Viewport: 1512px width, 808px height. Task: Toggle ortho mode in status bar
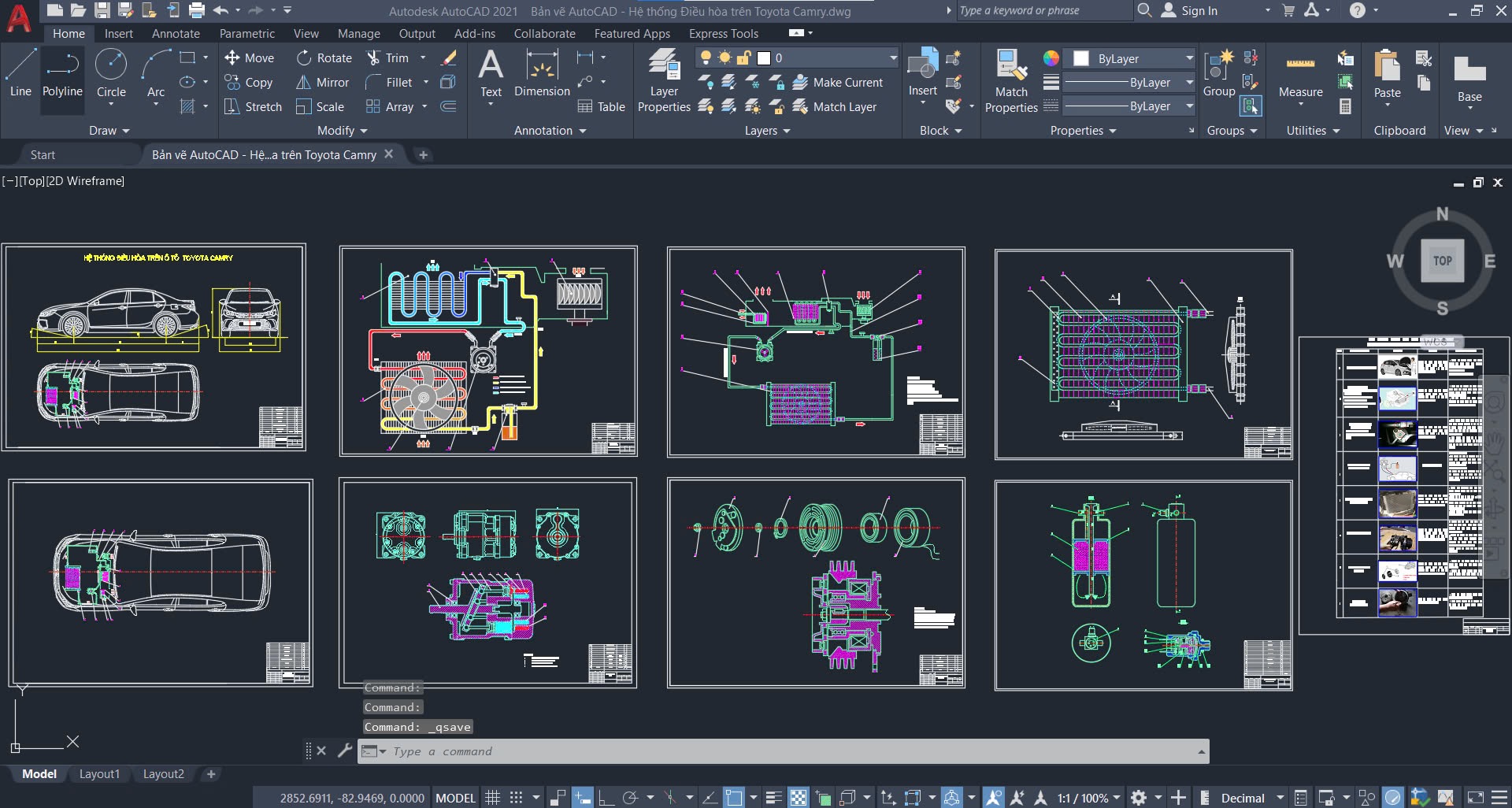[606, 797]
